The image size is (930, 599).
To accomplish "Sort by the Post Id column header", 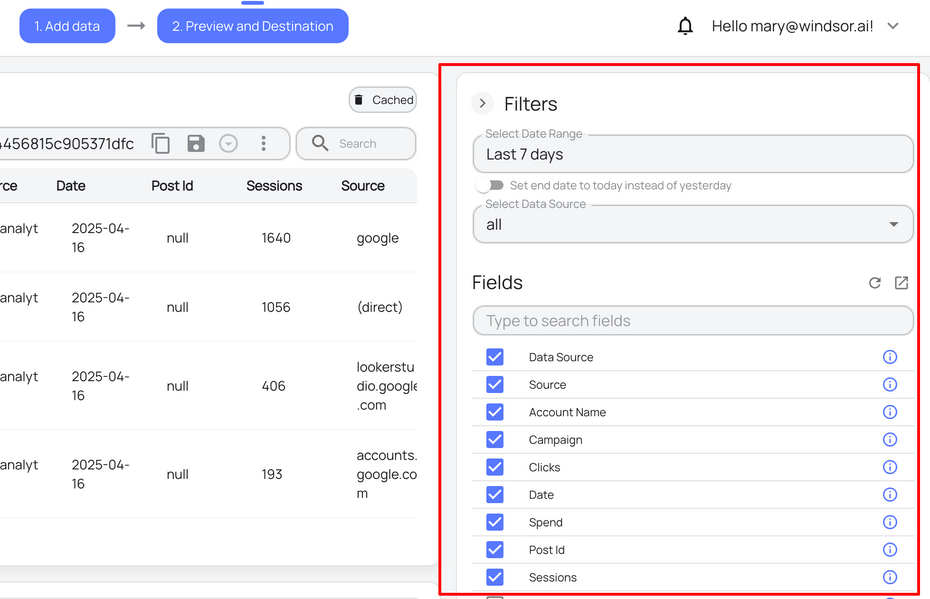I will tap(172, 186).
